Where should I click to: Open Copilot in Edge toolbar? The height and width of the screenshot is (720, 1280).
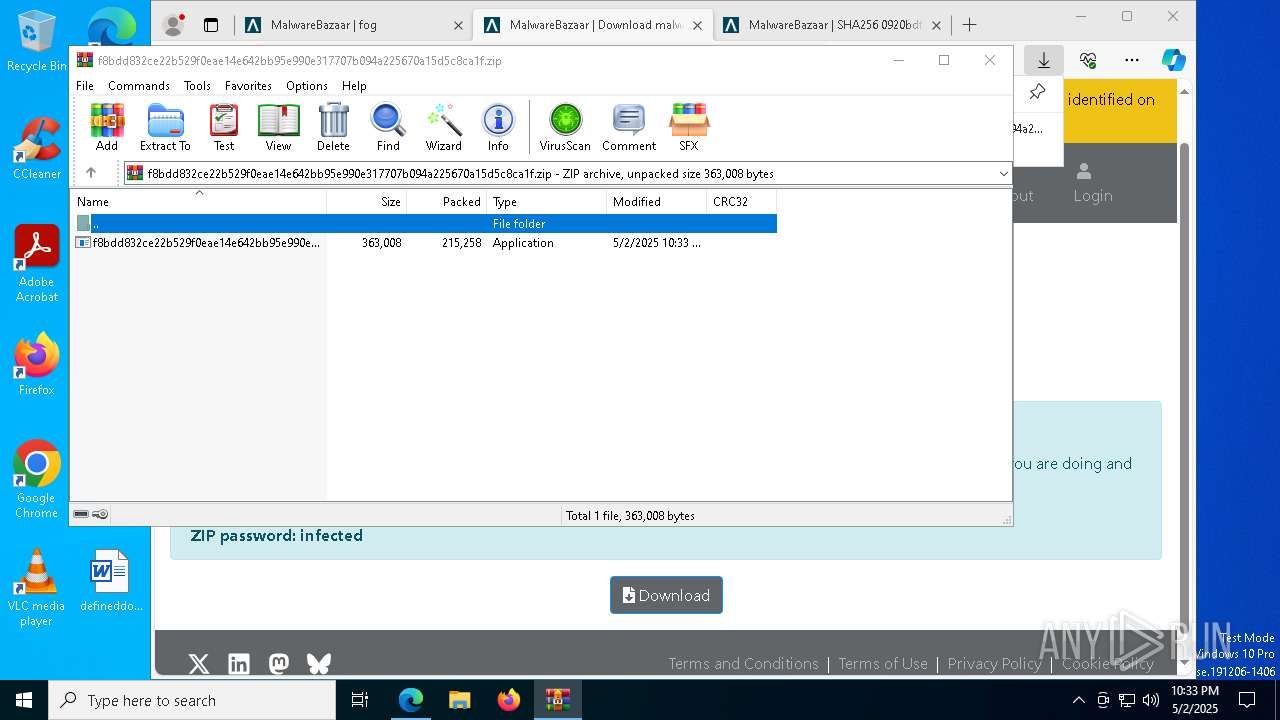tap(1173, 60)
